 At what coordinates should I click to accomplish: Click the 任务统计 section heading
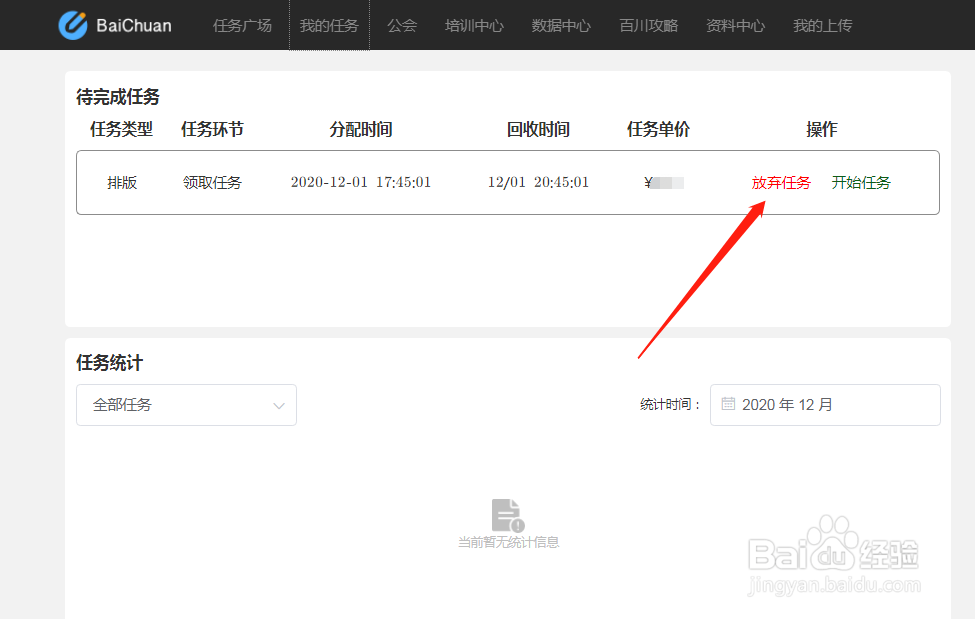[109, 363]
